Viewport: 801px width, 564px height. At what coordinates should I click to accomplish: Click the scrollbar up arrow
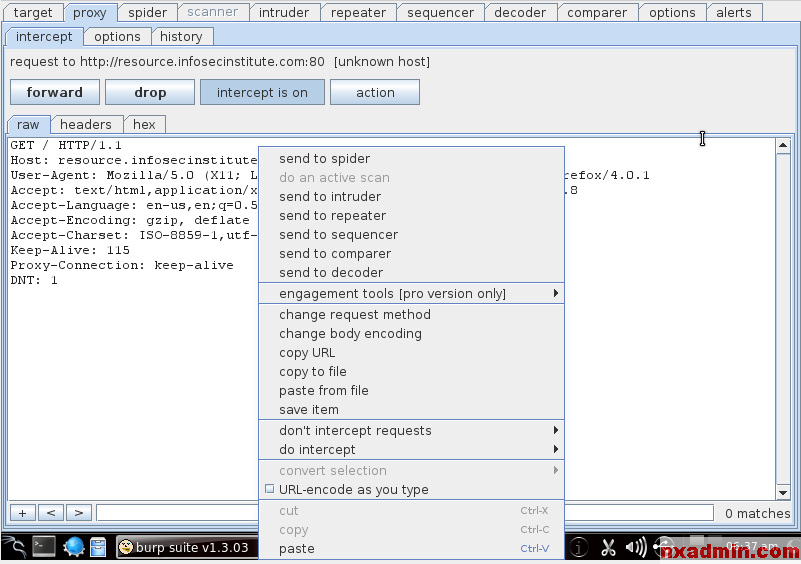[783, 146]
